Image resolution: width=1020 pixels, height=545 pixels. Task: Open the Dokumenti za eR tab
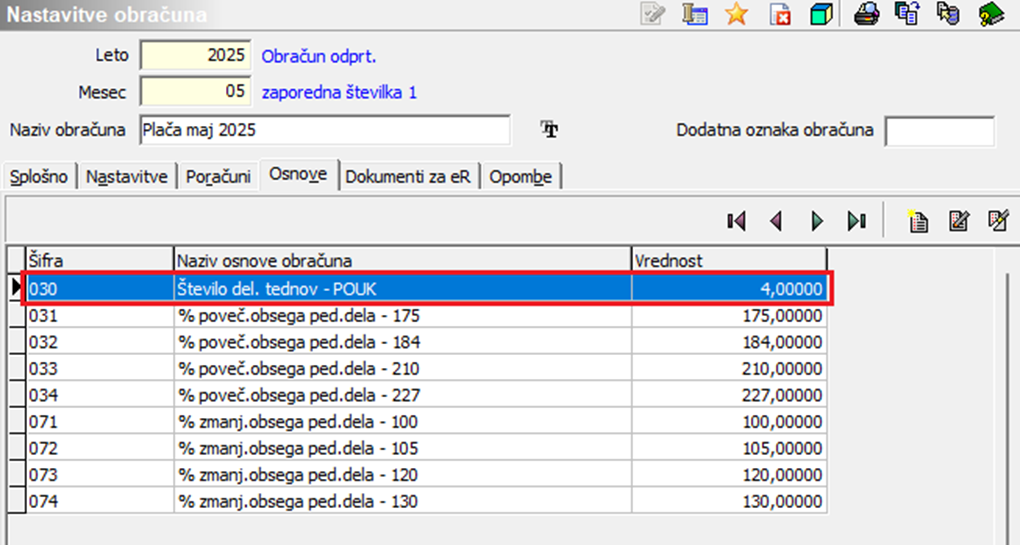point(408,177)
